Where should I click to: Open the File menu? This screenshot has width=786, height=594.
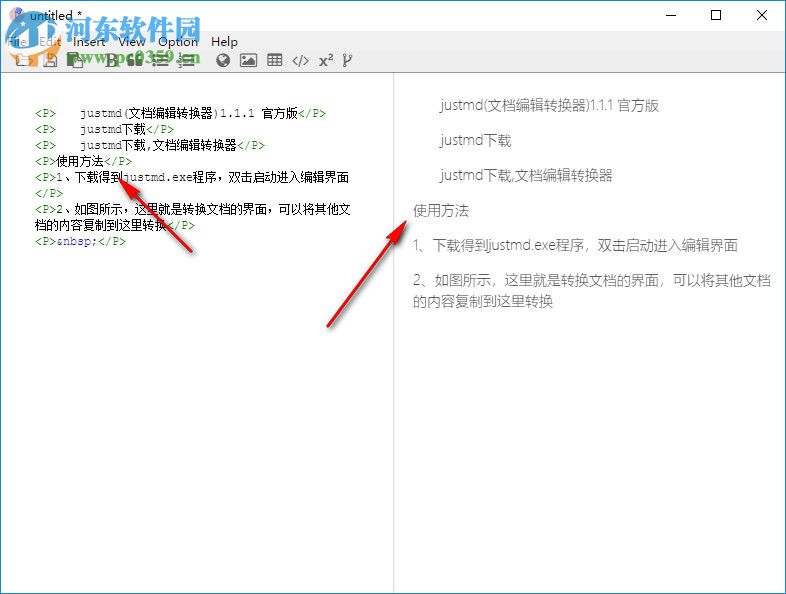(x=17, y=42)
